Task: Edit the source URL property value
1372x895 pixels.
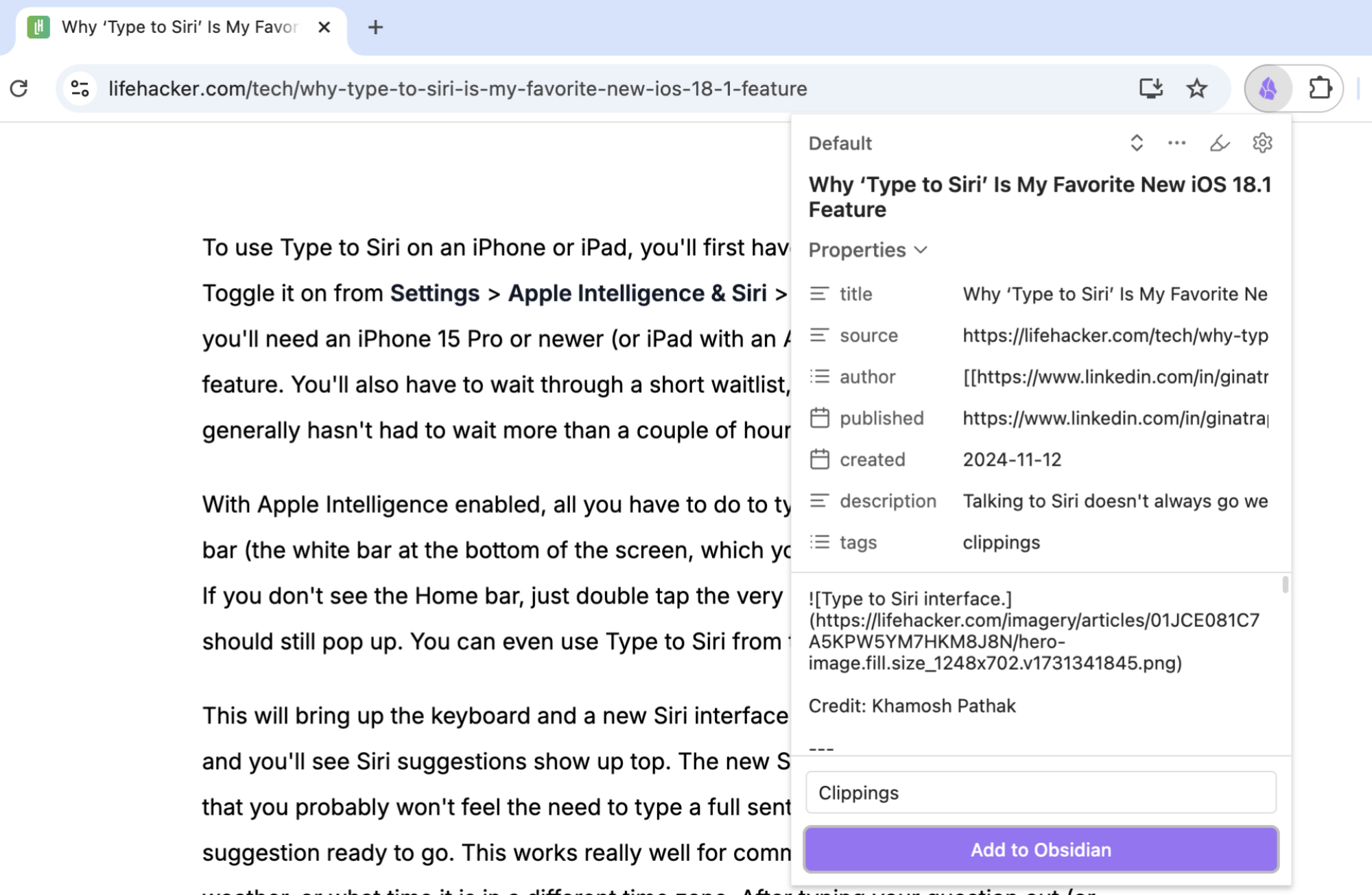Action: [x=1115, y=335]
